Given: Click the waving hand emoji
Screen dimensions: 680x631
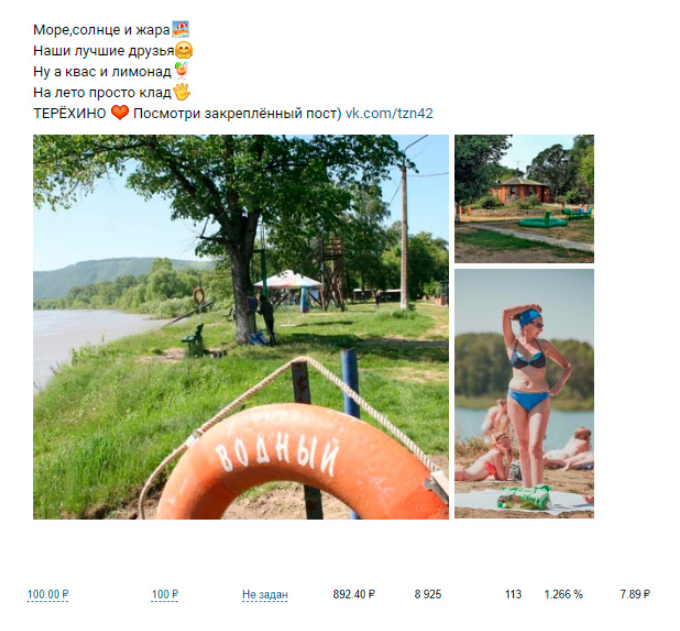Looking at the screenshot, I should click(x=181, y=92).
